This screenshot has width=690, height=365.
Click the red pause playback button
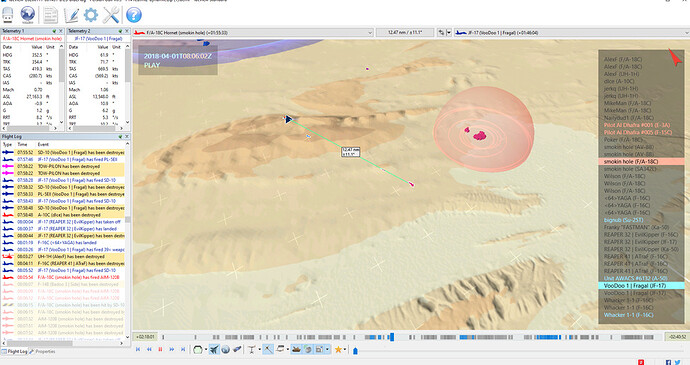[x=160, y=350]
